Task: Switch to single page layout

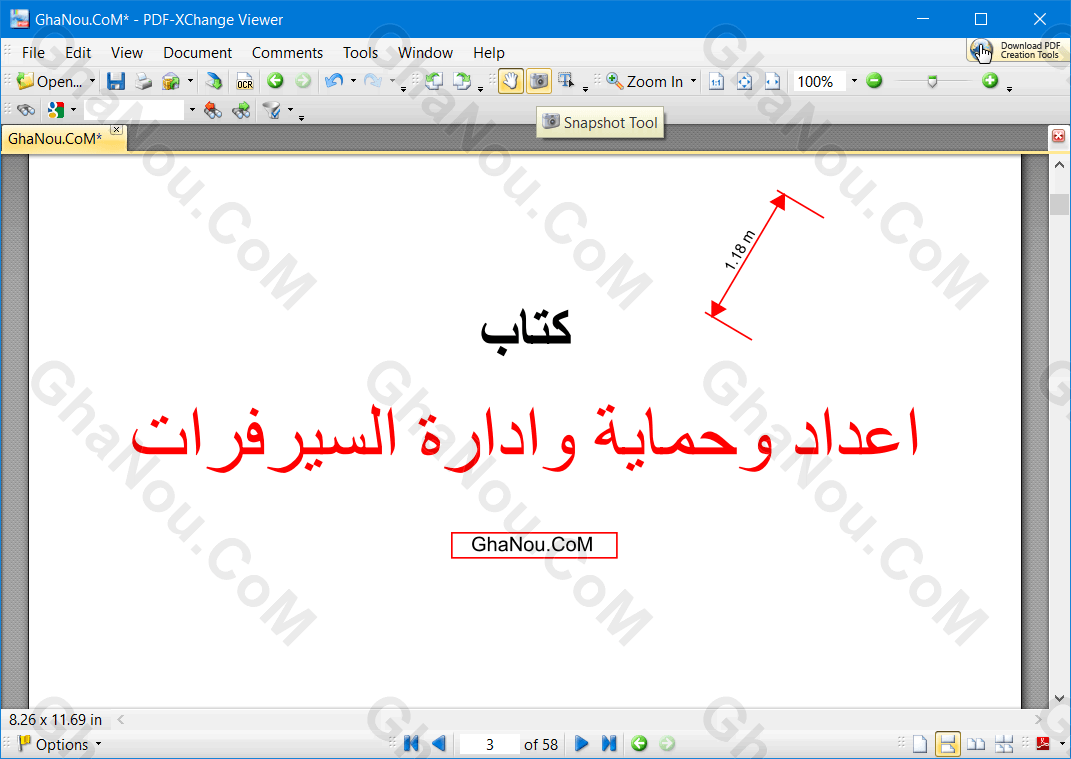Action: click(920, 744)
